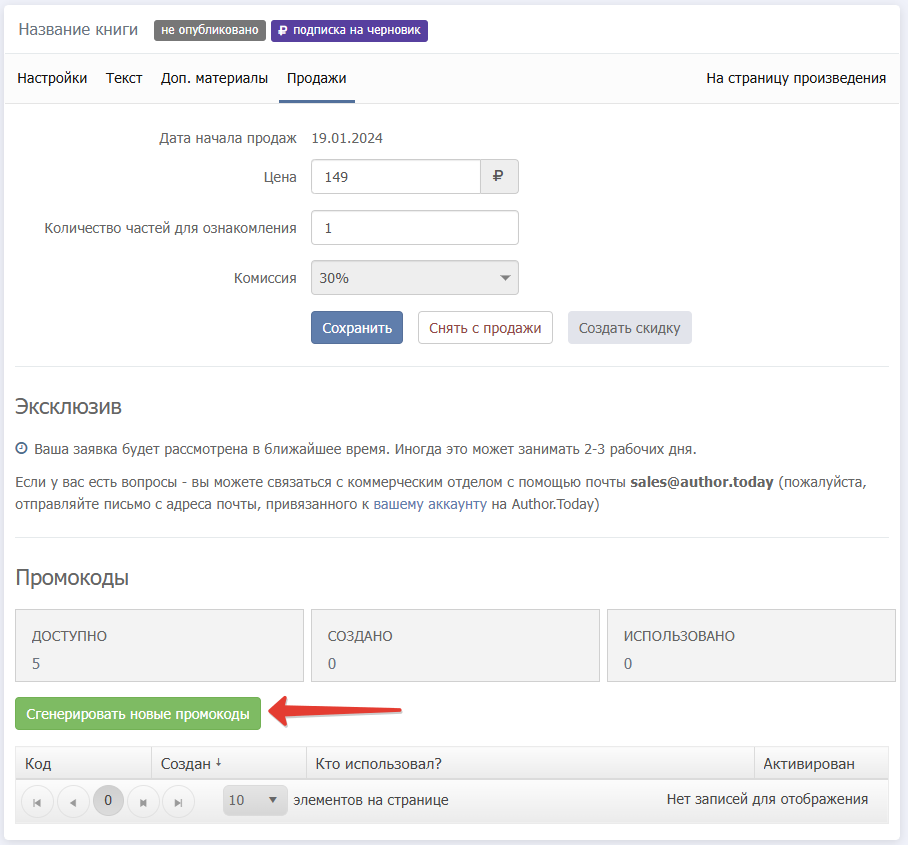Go to previous page of promo codes

click(74, 802)
